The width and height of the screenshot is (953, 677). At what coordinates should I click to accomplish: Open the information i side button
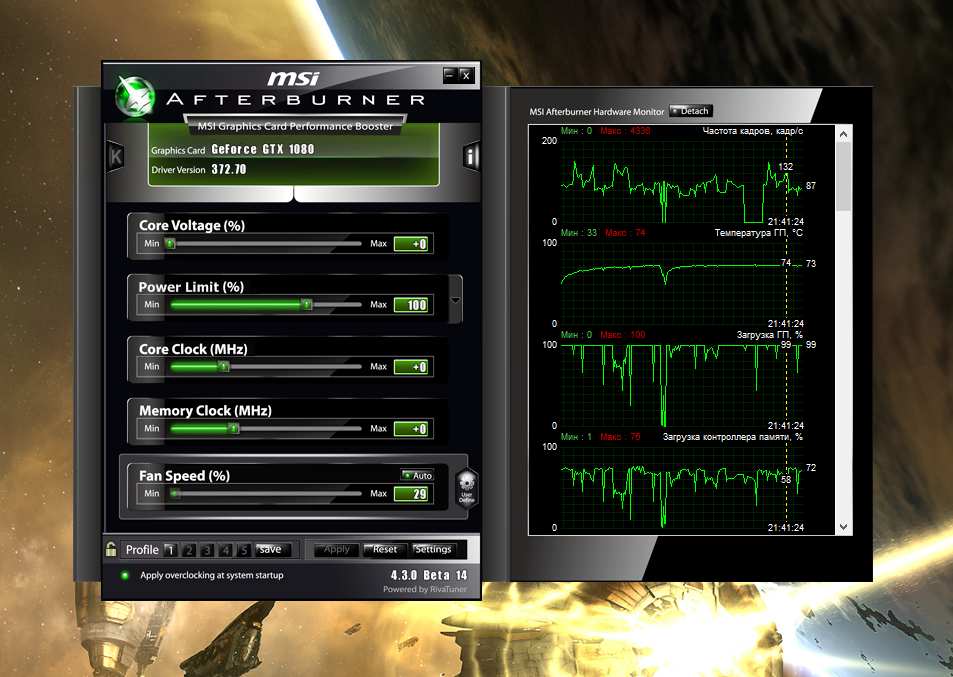click(470, 157)
